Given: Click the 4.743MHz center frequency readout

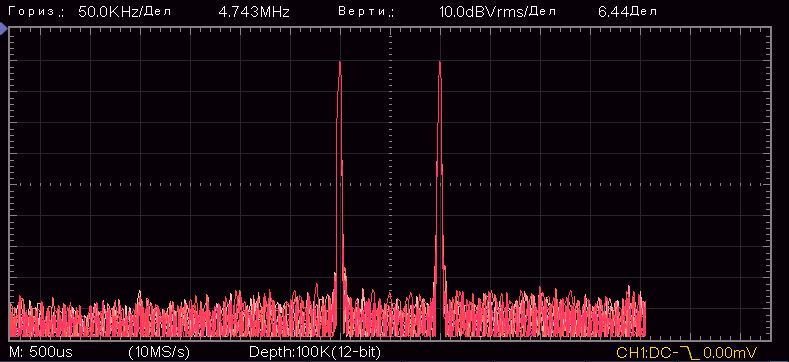Looking at the screenshot, I should point(254,12).
